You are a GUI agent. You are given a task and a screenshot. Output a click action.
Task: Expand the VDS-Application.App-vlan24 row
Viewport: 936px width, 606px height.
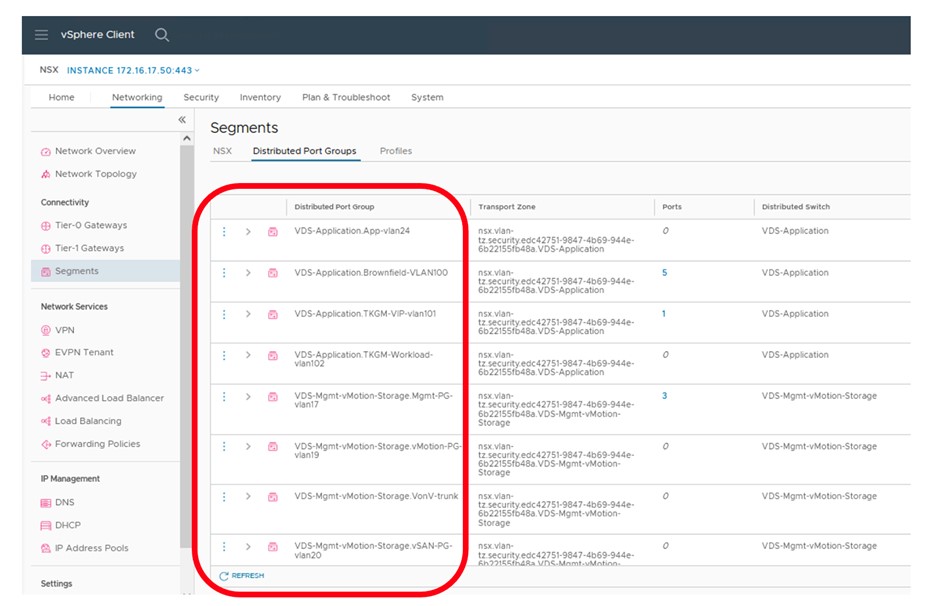(x=248, y=232)
